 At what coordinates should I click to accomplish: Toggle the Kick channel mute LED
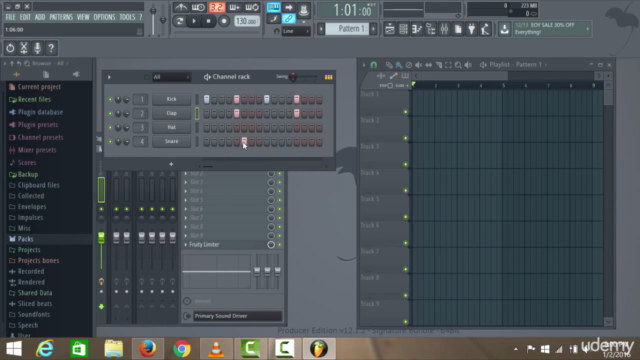point(110,99)
